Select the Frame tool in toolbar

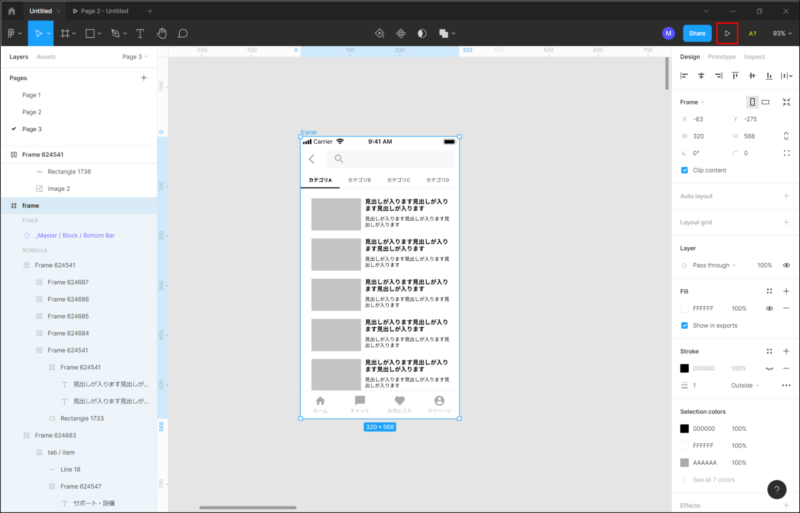pyautogui.click(x=66, y=33)
